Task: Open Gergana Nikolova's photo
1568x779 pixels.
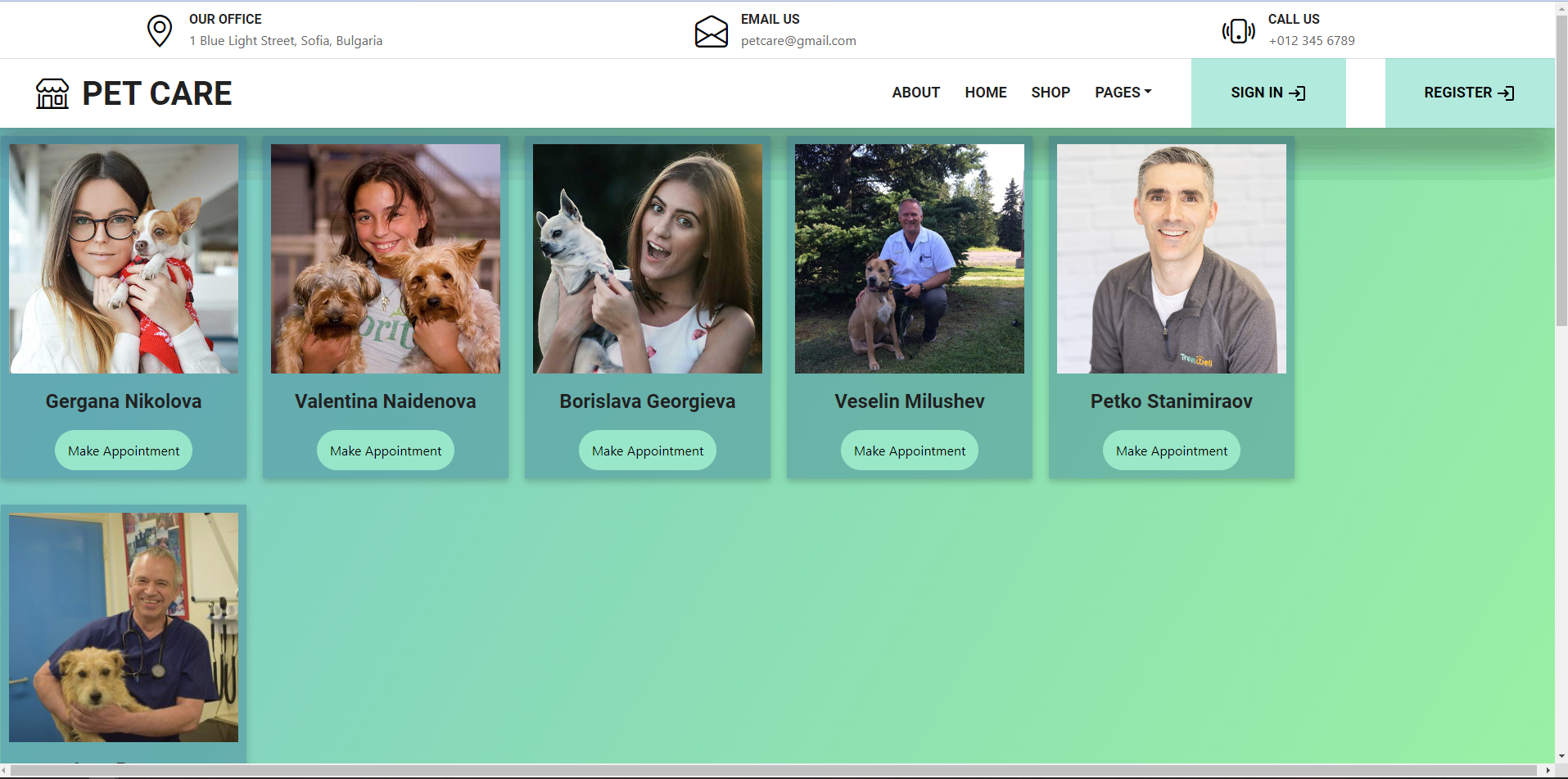Action: point(124,259)
